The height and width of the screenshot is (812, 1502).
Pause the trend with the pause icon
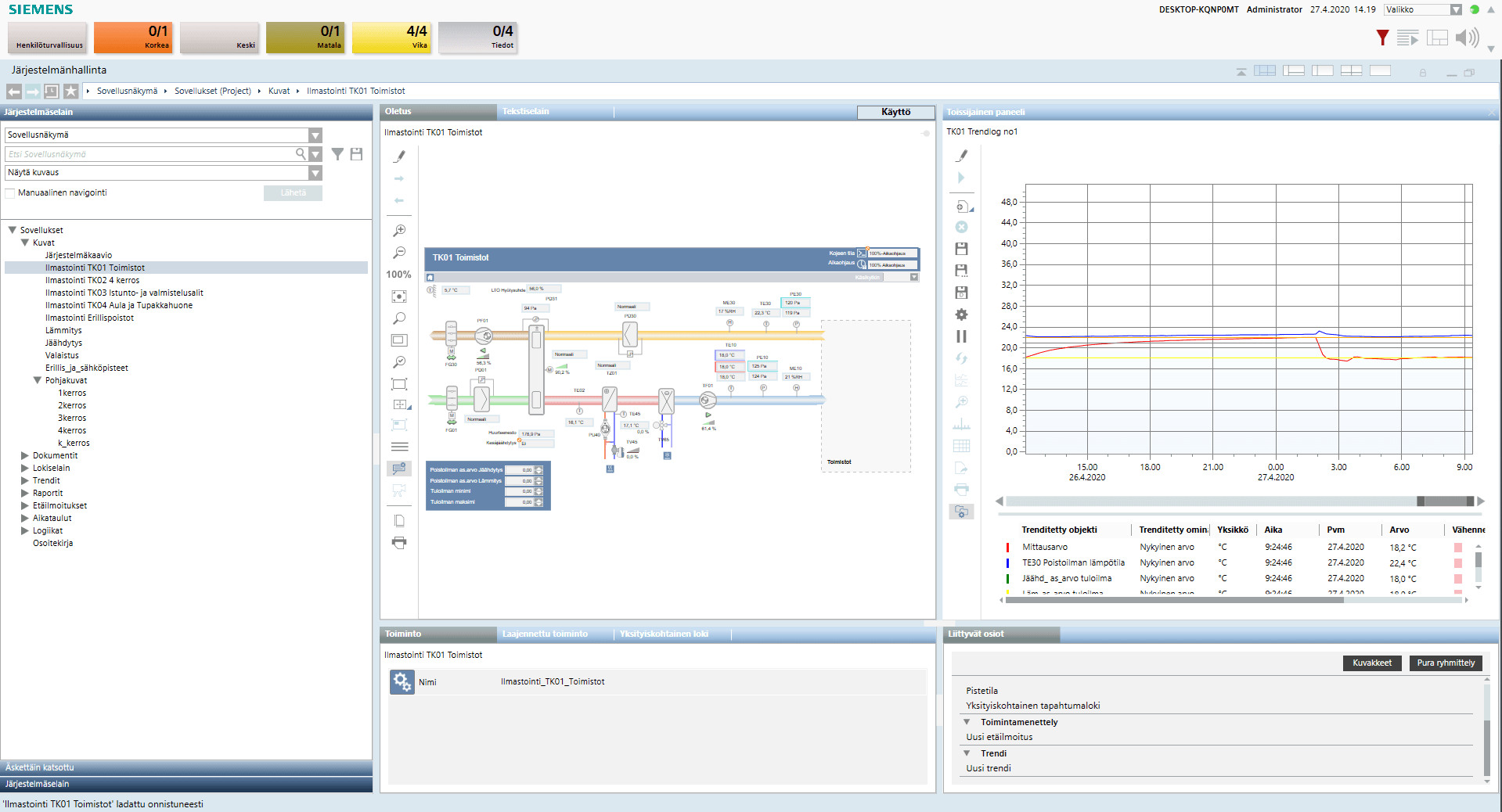[x=961, y=336]
